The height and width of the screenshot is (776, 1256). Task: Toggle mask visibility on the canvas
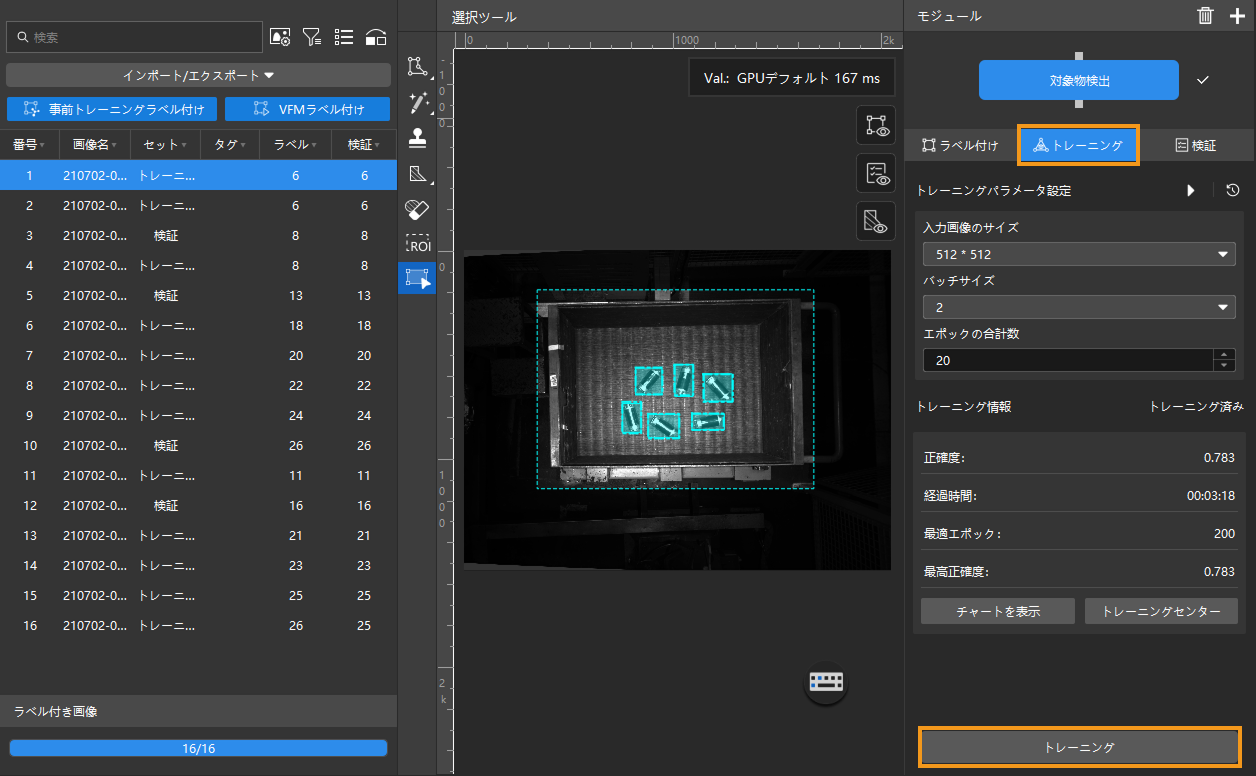pos(876,221)
